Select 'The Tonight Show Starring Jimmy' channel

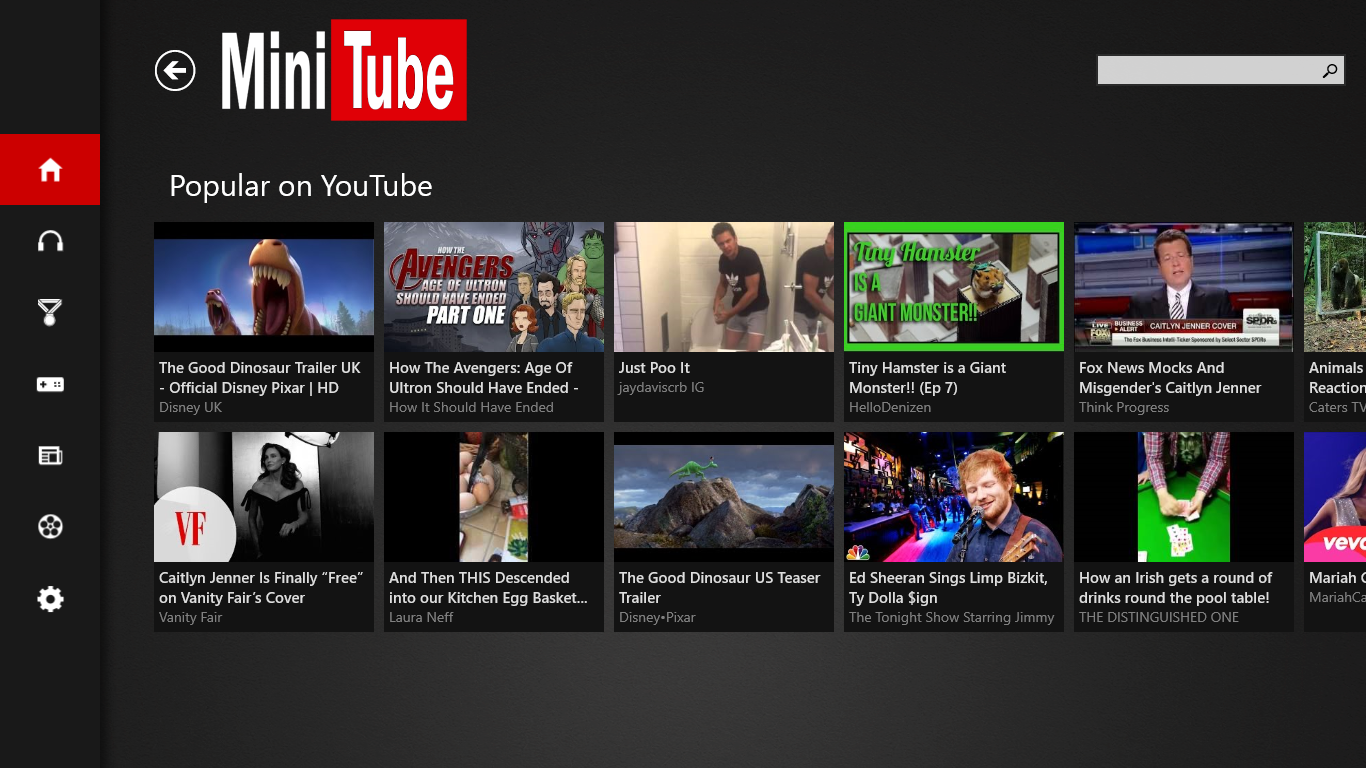point(951,618)
